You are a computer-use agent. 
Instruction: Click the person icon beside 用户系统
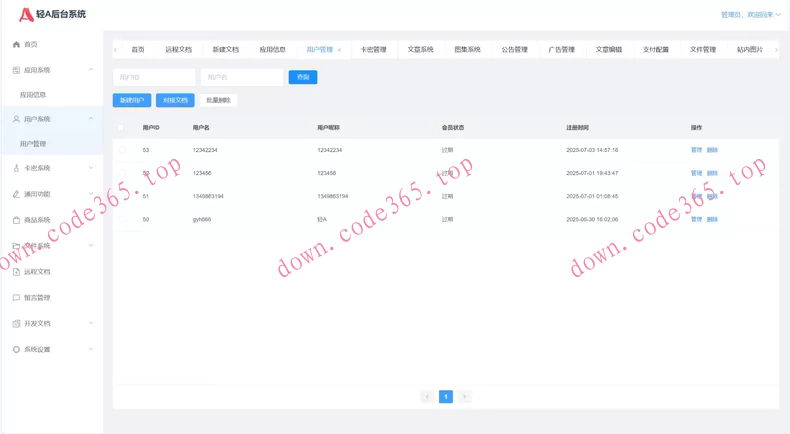point(16,119)
